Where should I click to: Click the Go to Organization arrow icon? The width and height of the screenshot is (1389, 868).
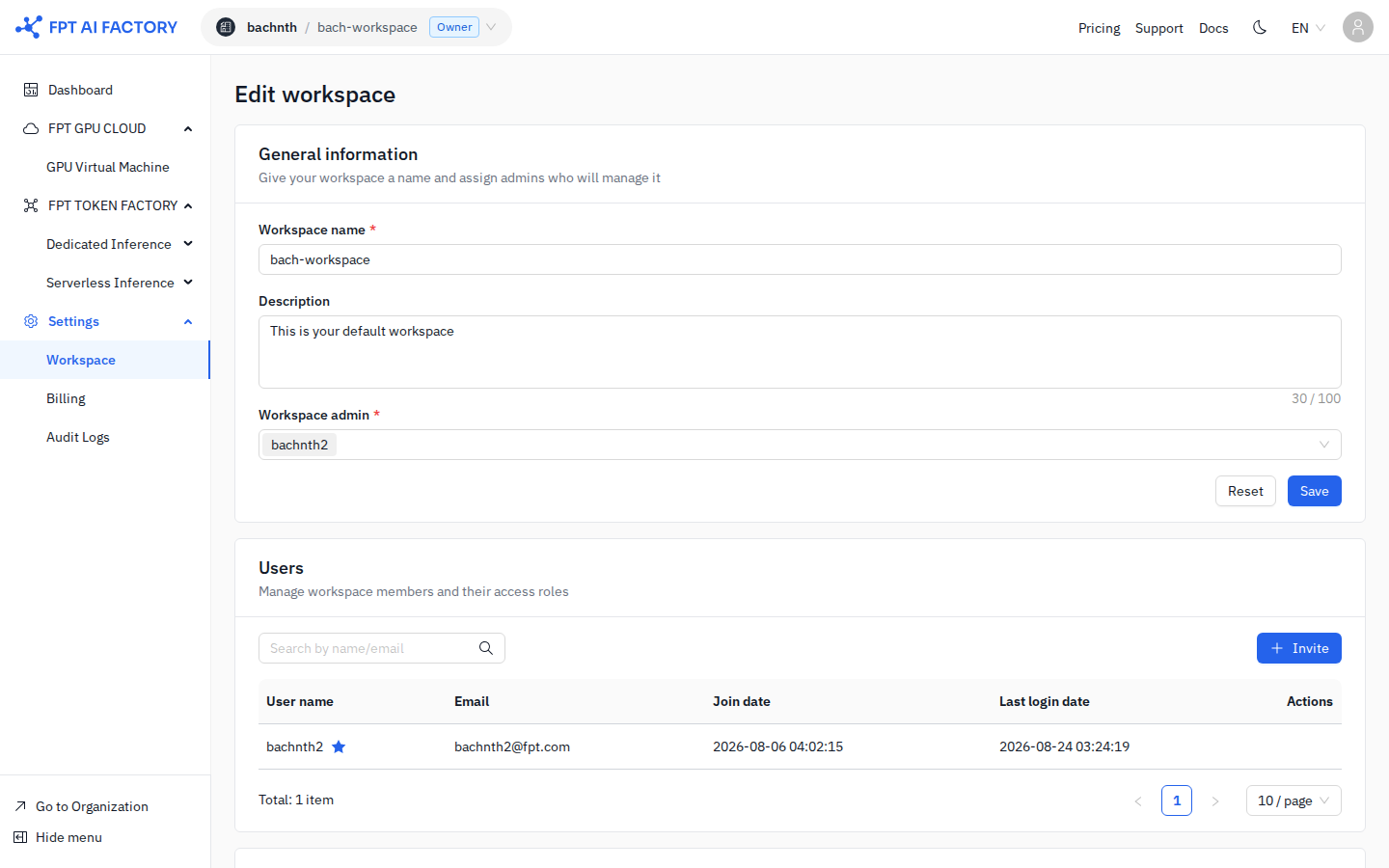20,806
